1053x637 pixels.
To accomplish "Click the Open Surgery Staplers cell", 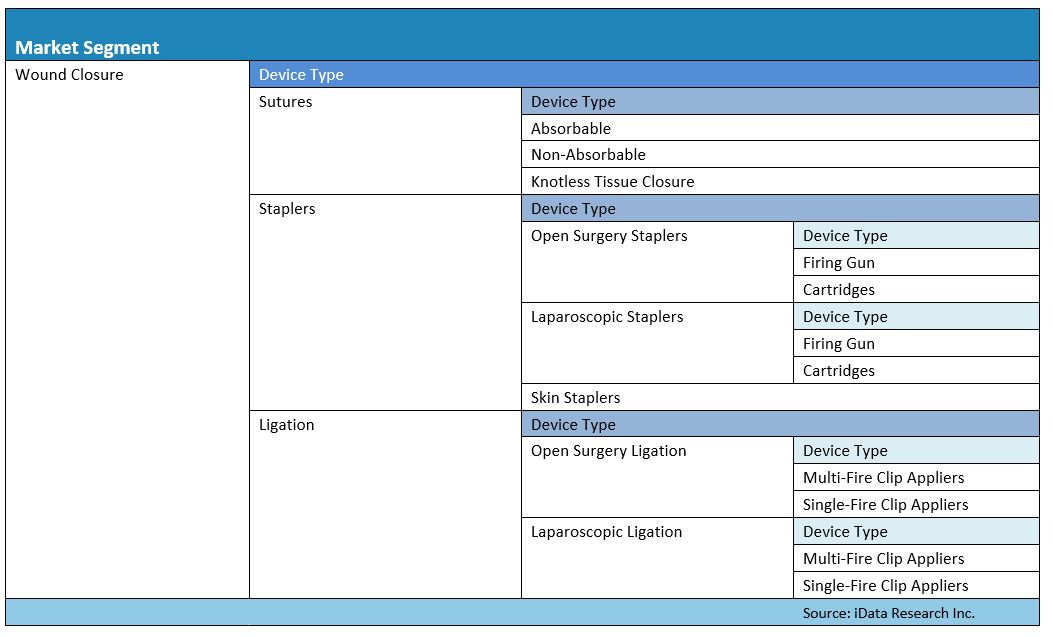I will point(657,262).
